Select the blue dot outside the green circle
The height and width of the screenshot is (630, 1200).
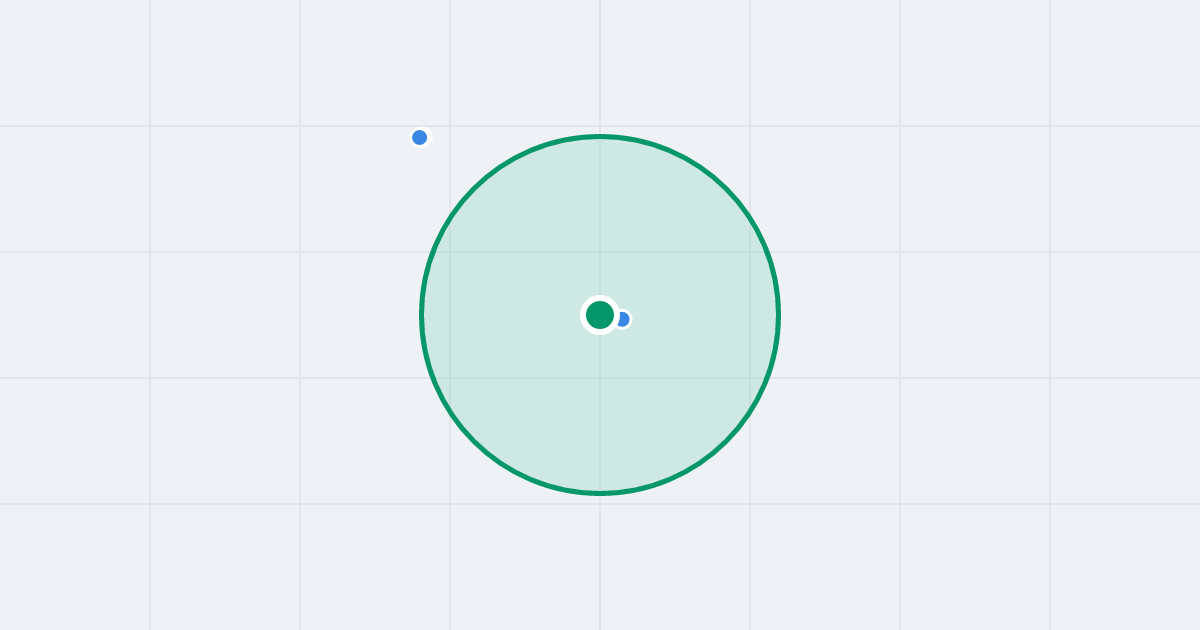420,137
